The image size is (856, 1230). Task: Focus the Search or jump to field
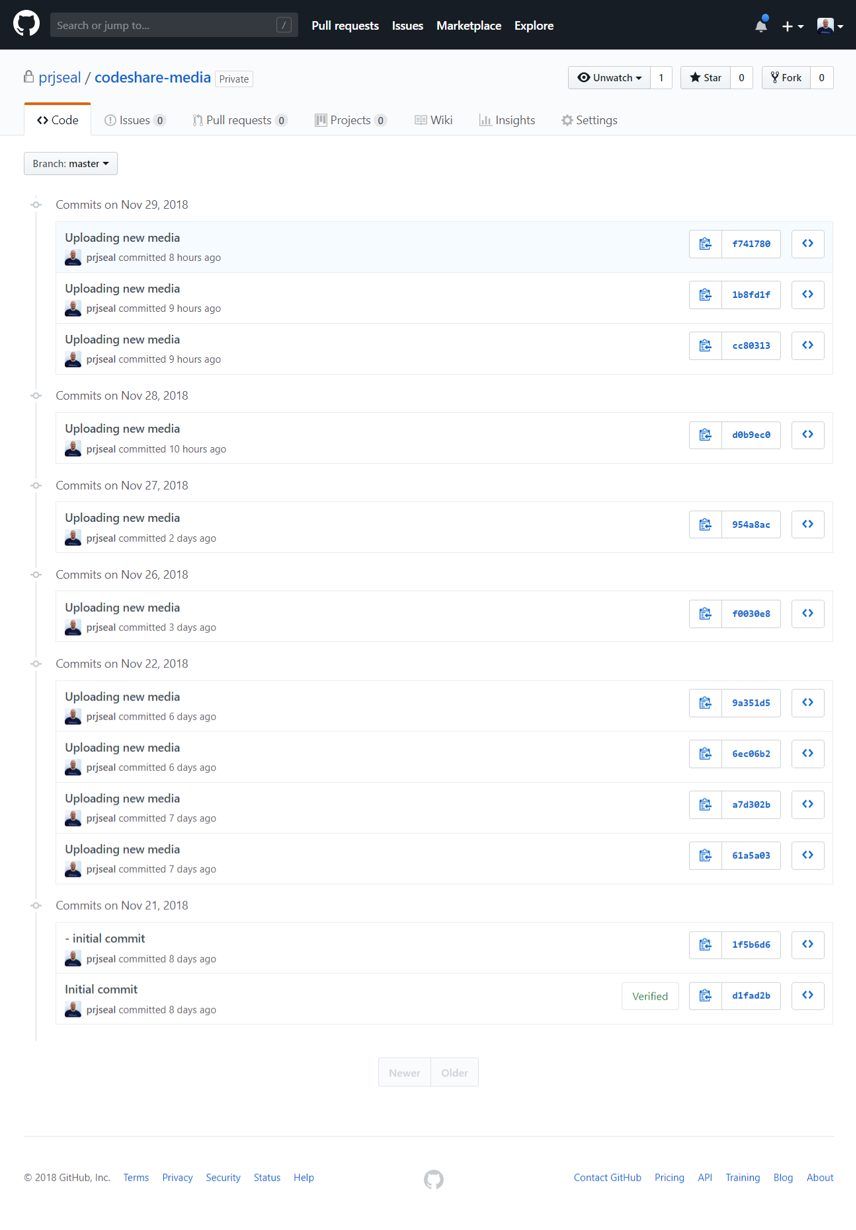point(165,25)
